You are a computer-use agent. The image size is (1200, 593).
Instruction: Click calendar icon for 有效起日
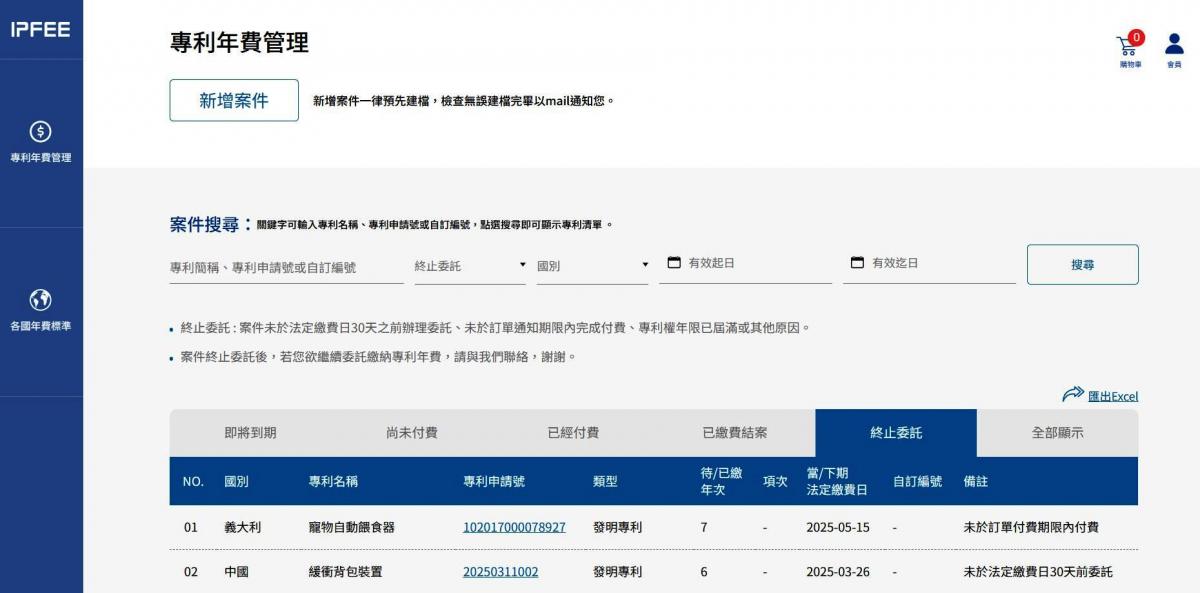pyautogui.click(x=674, y=263)
